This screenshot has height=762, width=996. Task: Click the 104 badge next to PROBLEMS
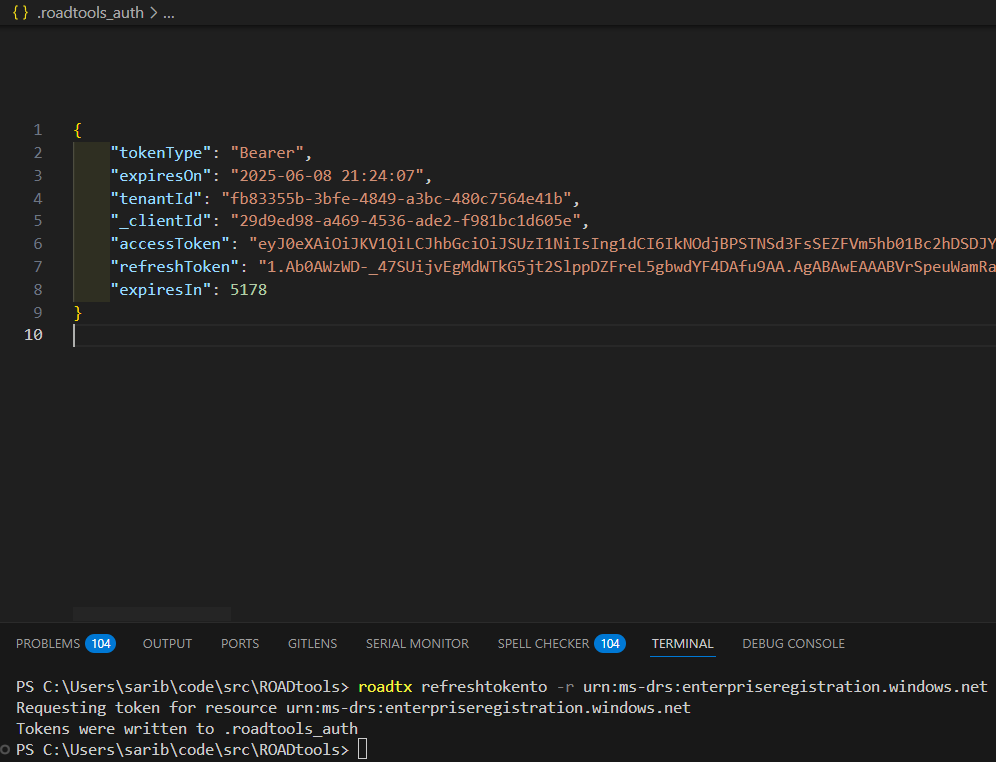click(100, 644)
